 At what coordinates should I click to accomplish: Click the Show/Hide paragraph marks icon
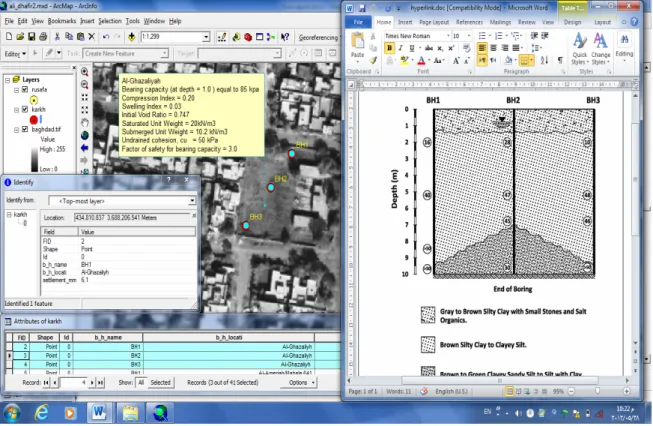tap(561, 60)
